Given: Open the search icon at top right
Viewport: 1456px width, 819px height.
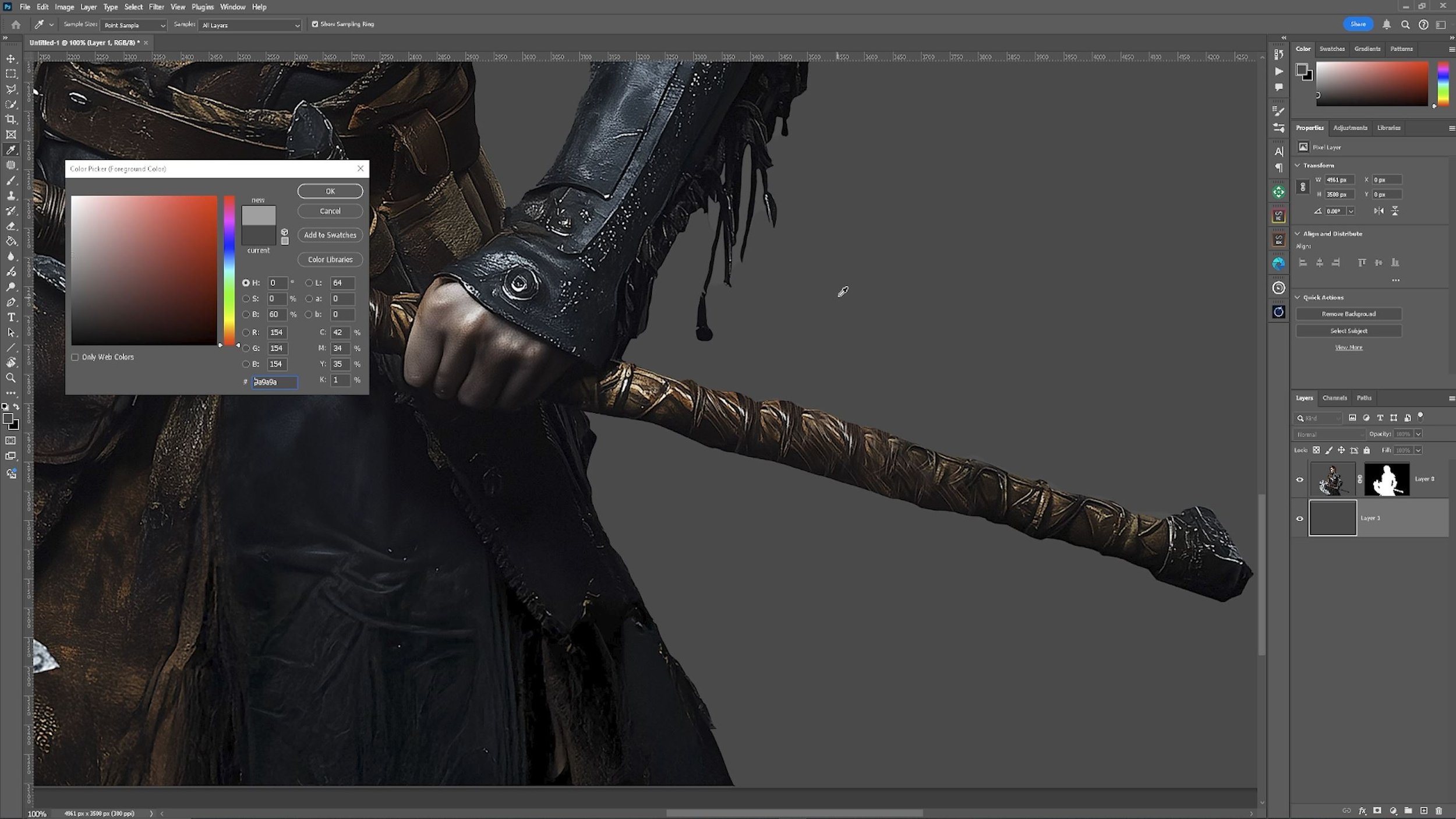Looking at the screenshot, I should 1405,24.
